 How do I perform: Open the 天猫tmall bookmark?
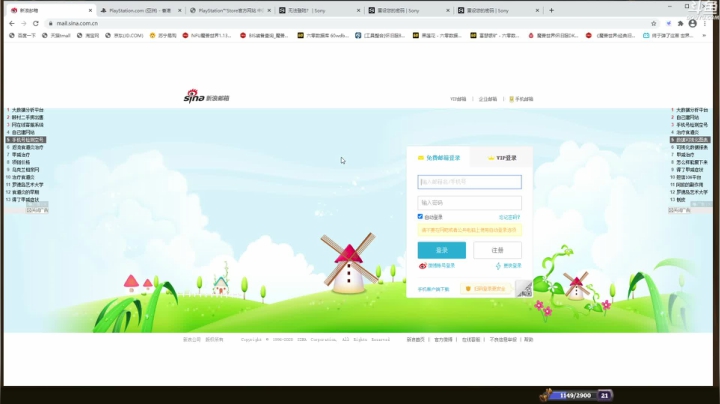click(56, 35)
